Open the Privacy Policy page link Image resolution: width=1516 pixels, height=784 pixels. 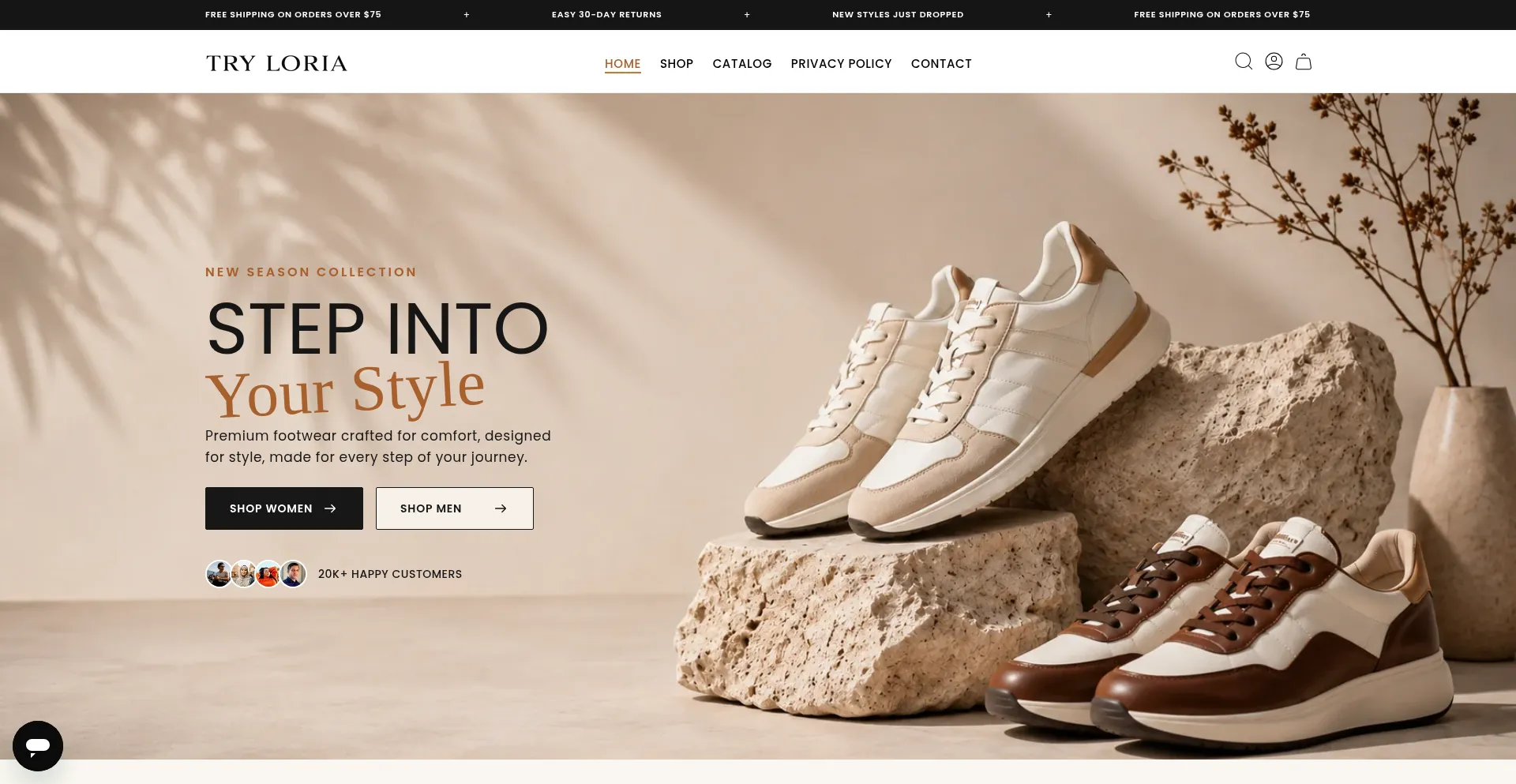[842, 64]
